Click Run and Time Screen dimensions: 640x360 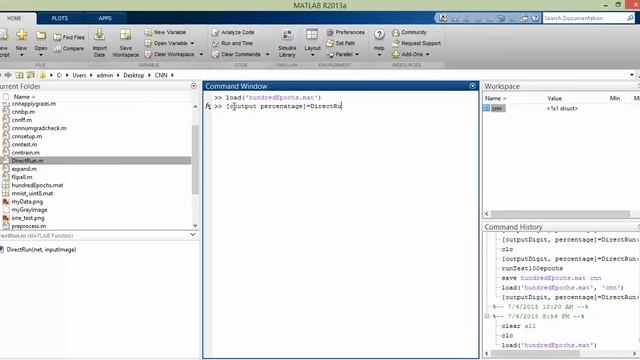232,43
